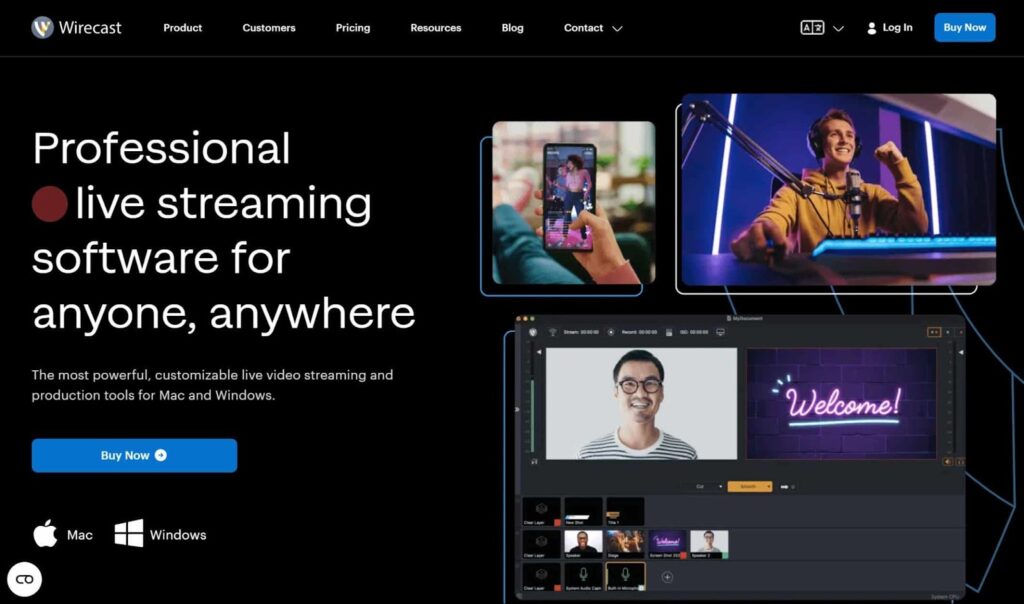Click the triangle arrow at preview pane's top-left
Image resolution: width=1024 pixels, height=604 pixels.
pos(539,353)
